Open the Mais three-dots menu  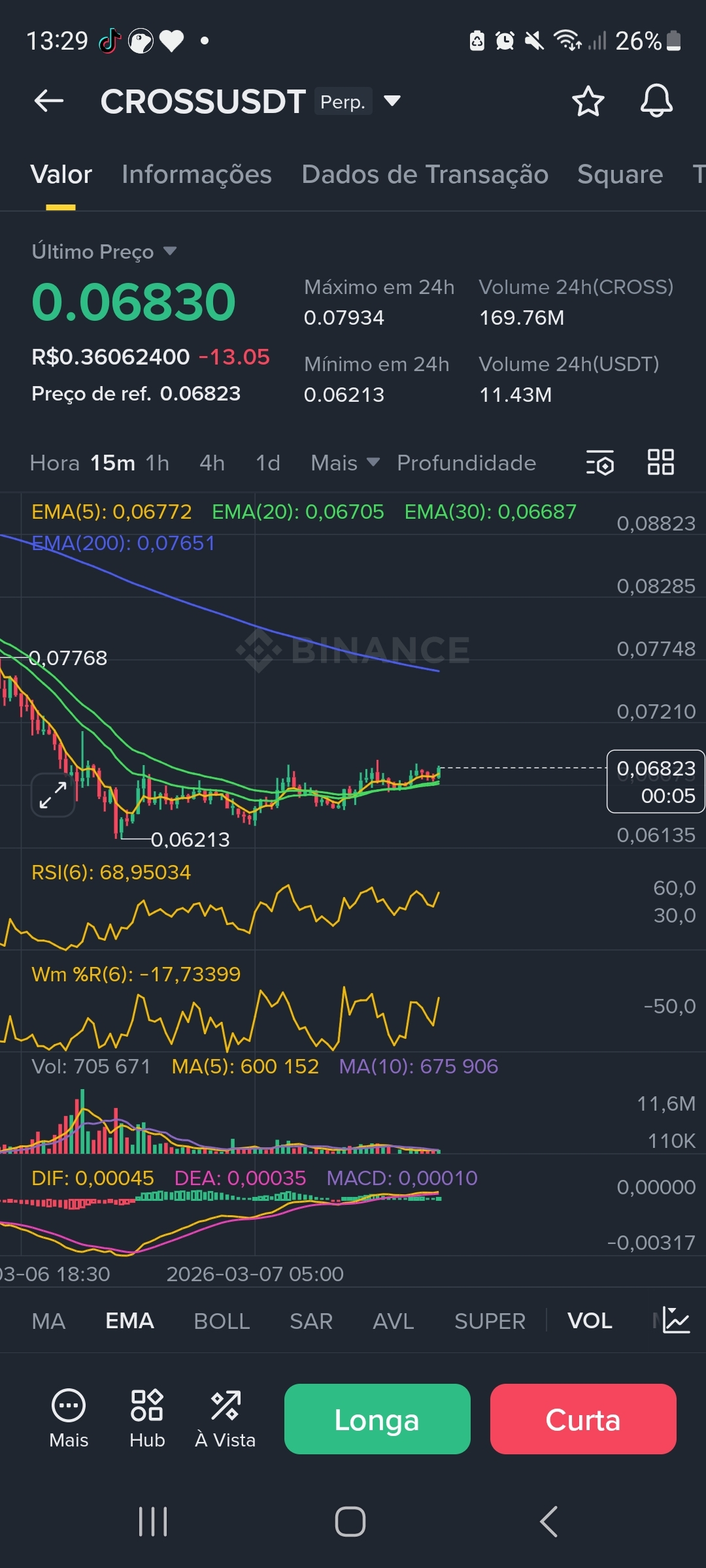(x=69, y=1419)
